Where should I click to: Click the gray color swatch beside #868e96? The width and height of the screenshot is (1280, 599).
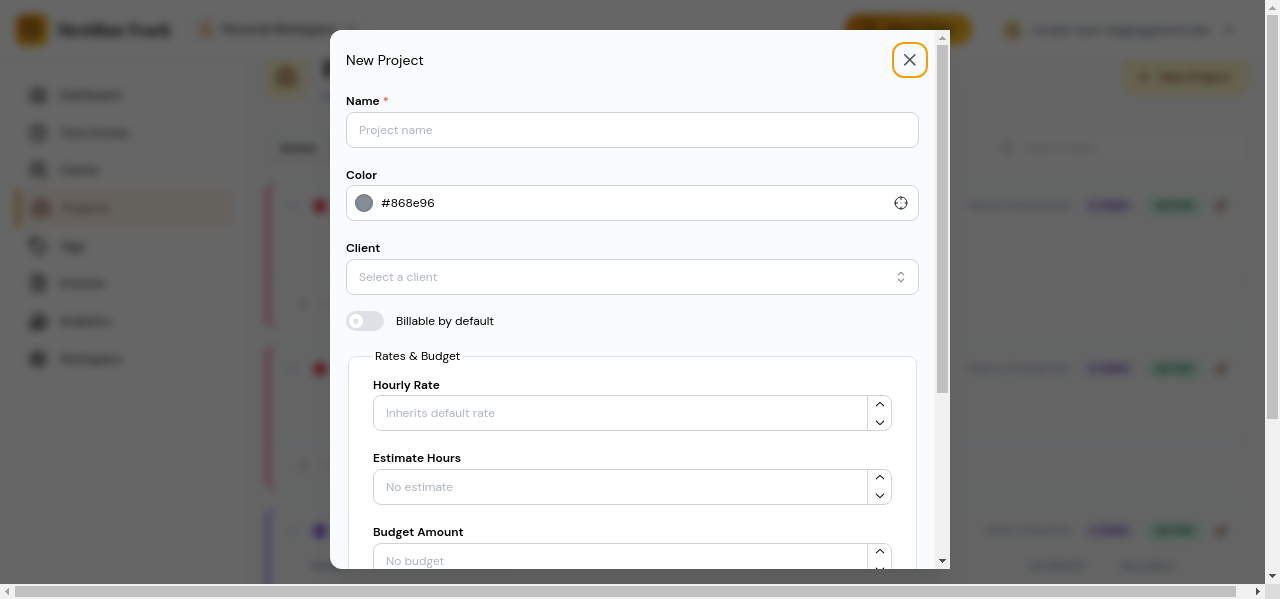click(x=364, y=203)
